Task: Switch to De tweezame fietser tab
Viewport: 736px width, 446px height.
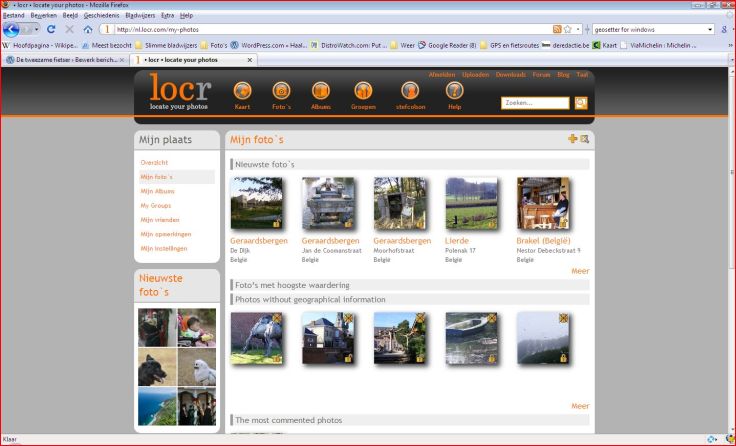Action: point(65,60)
